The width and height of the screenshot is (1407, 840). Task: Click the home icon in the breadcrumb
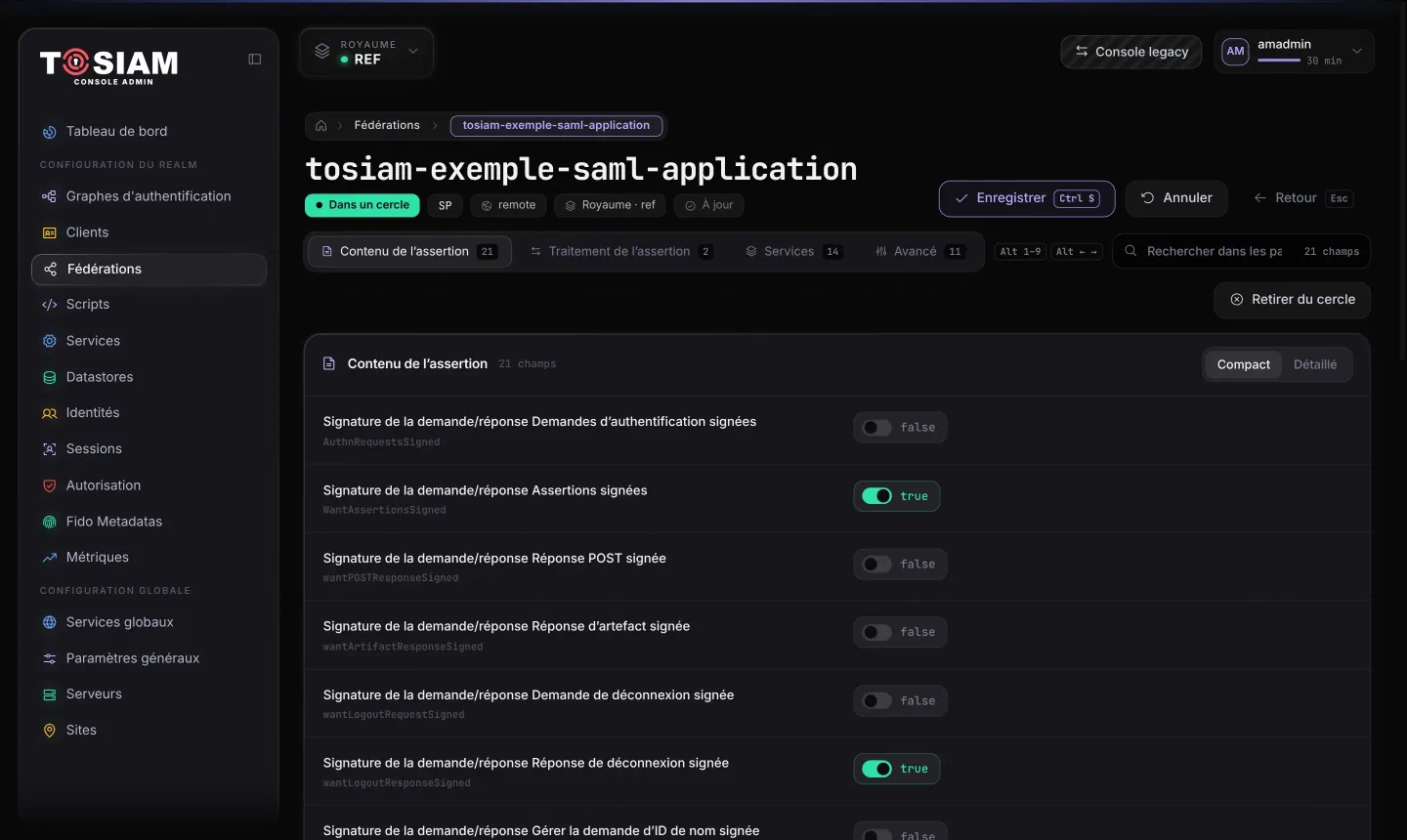(x=321, y=125)
